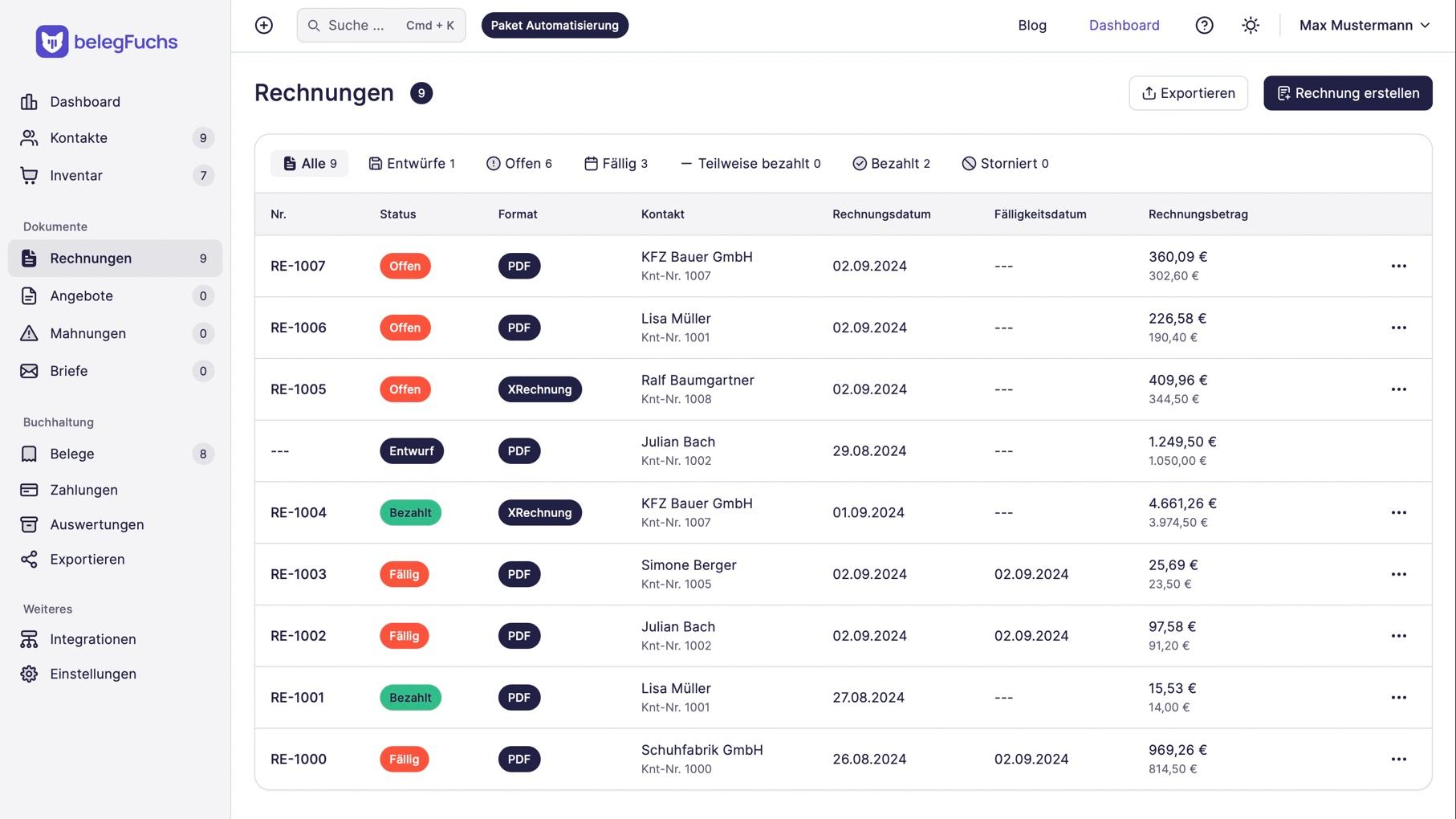
Task: Click the Rechnungsdatum column header
Action: pyautogui.click(x=881, y=214)
